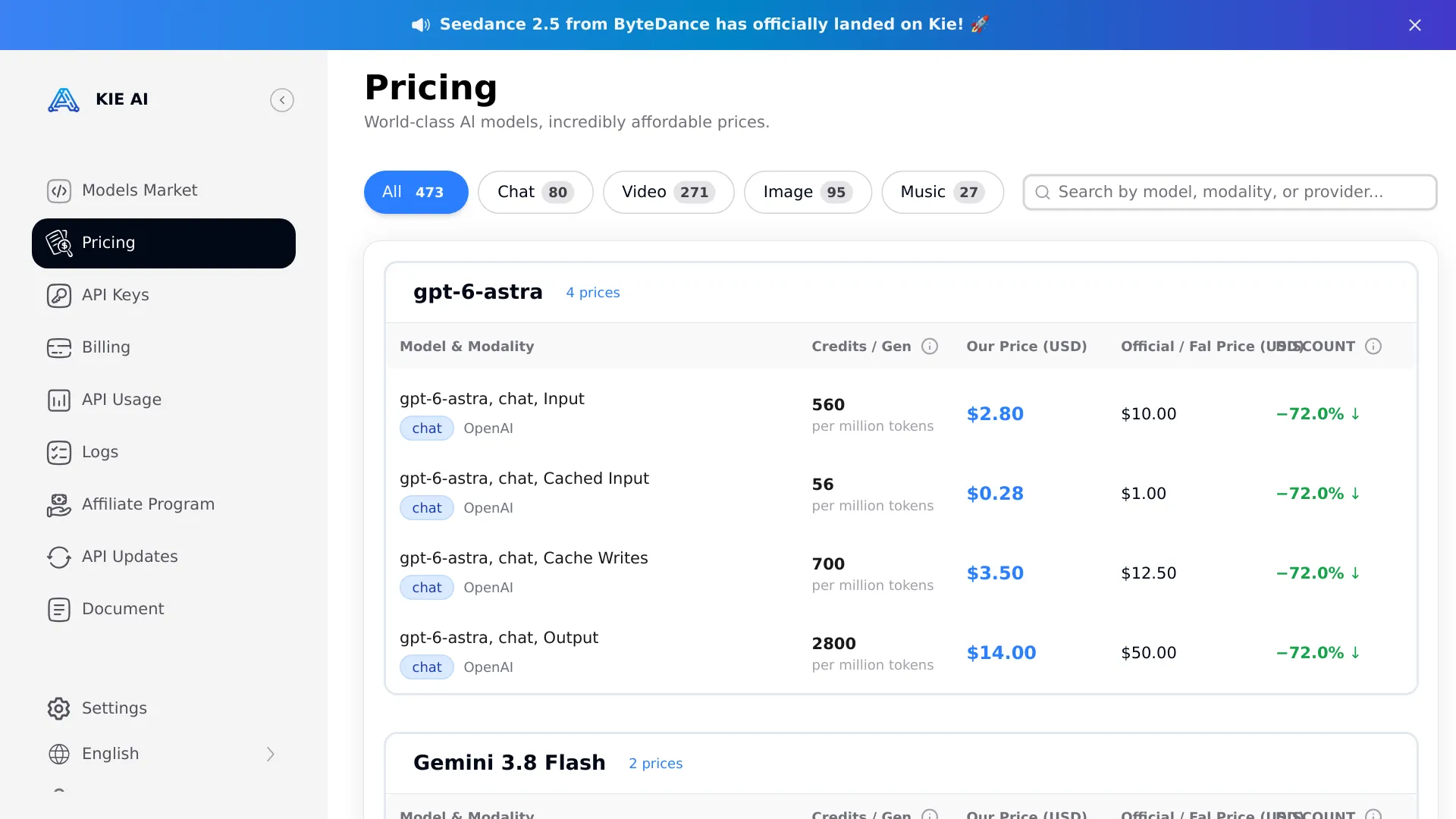Open Models Market in the sidebar
1456x819 pixels.
[164, 191]
